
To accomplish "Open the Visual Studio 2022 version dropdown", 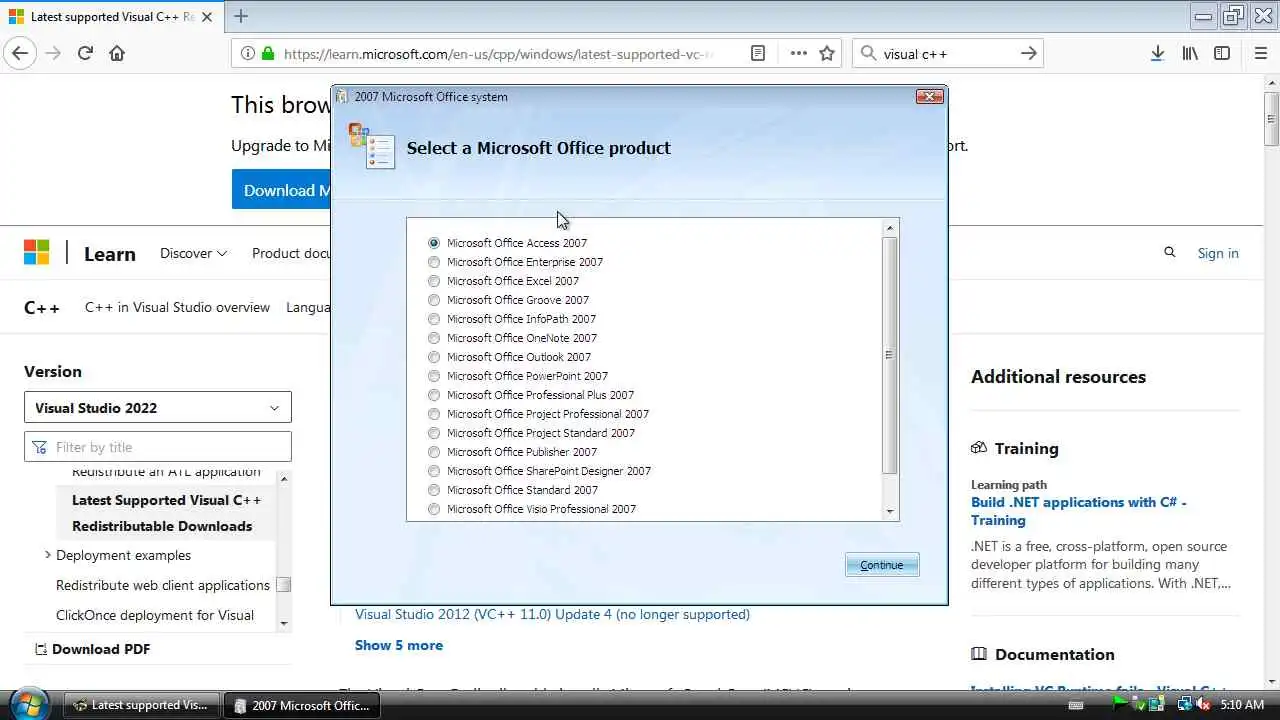I will click(x=158, y=407).
